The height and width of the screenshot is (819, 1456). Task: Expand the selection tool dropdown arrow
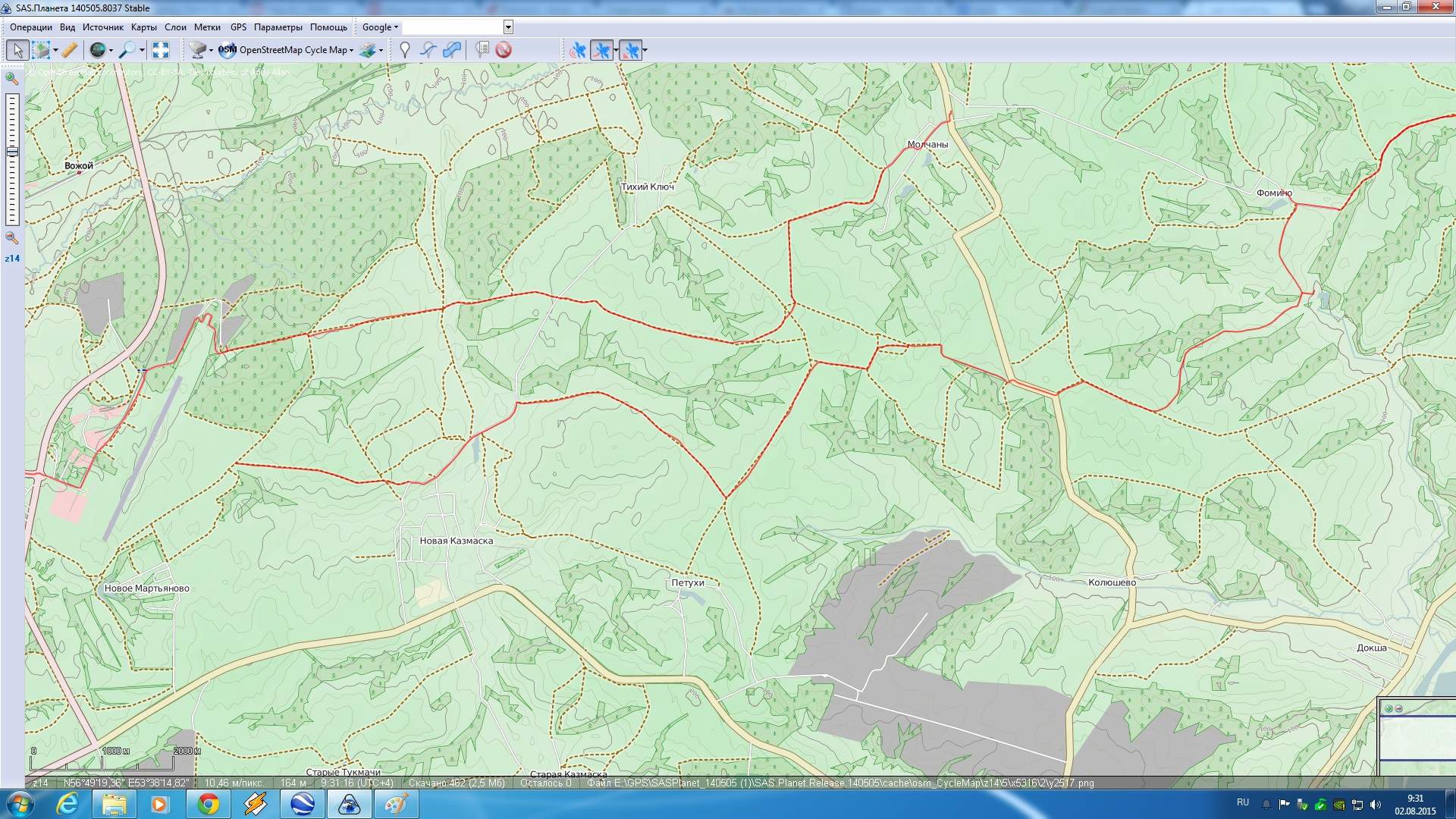tap(55, 50)
